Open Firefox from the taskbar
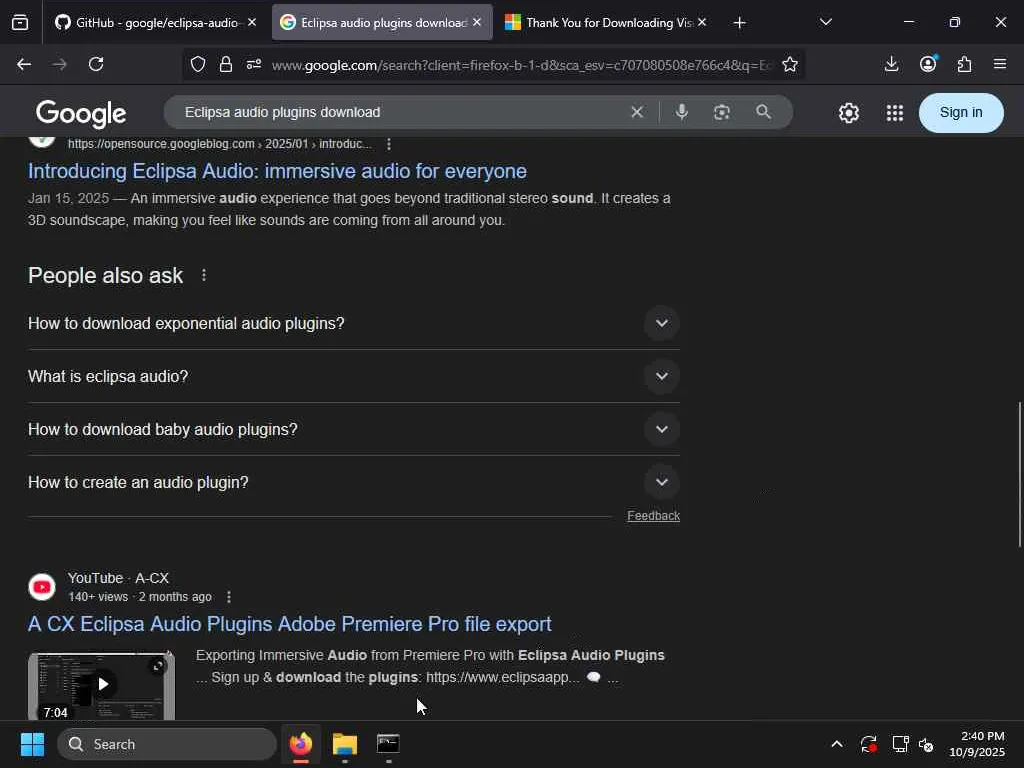The image size is (1024, 768). 300,744
